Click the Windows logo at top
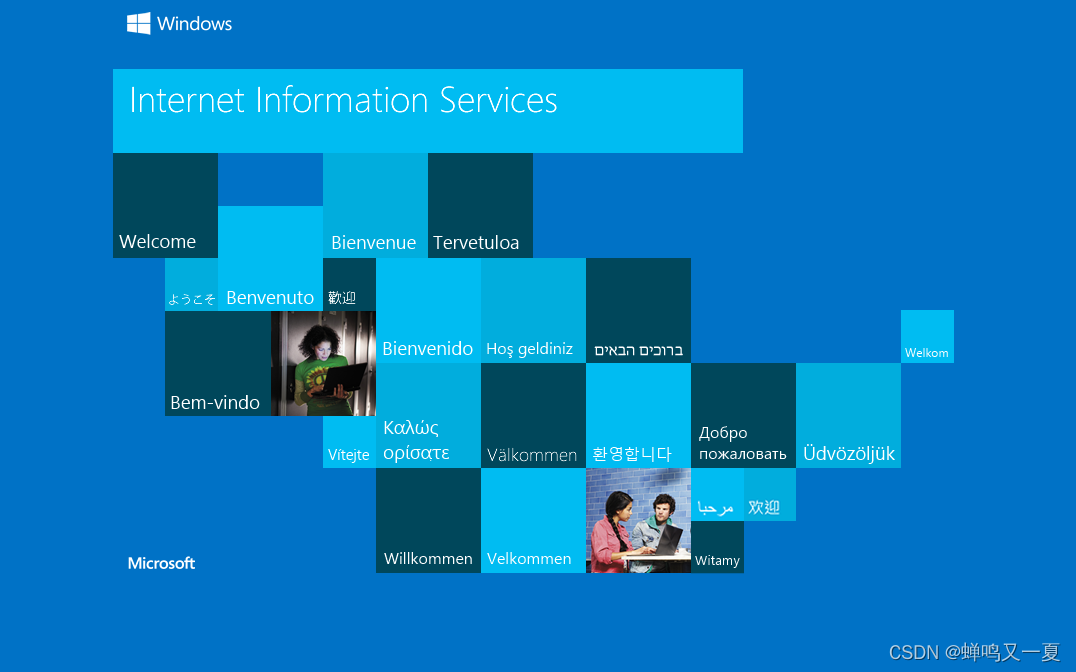Viewport: 1076px width, 672px height. coord(180,23)
